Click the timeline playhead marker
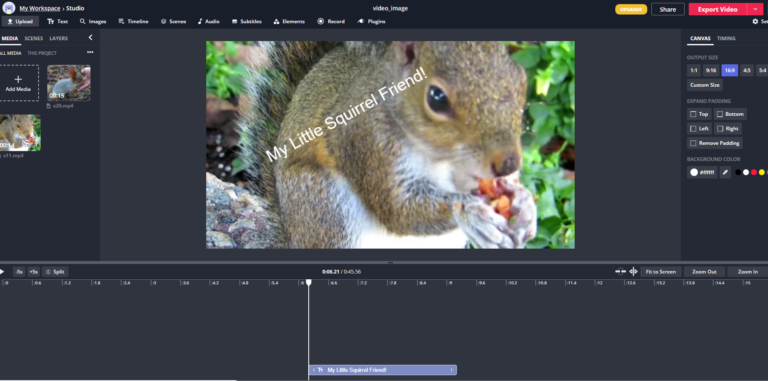Image resolution: width=768 pixels, height=381 pixels. click(309, 283)
